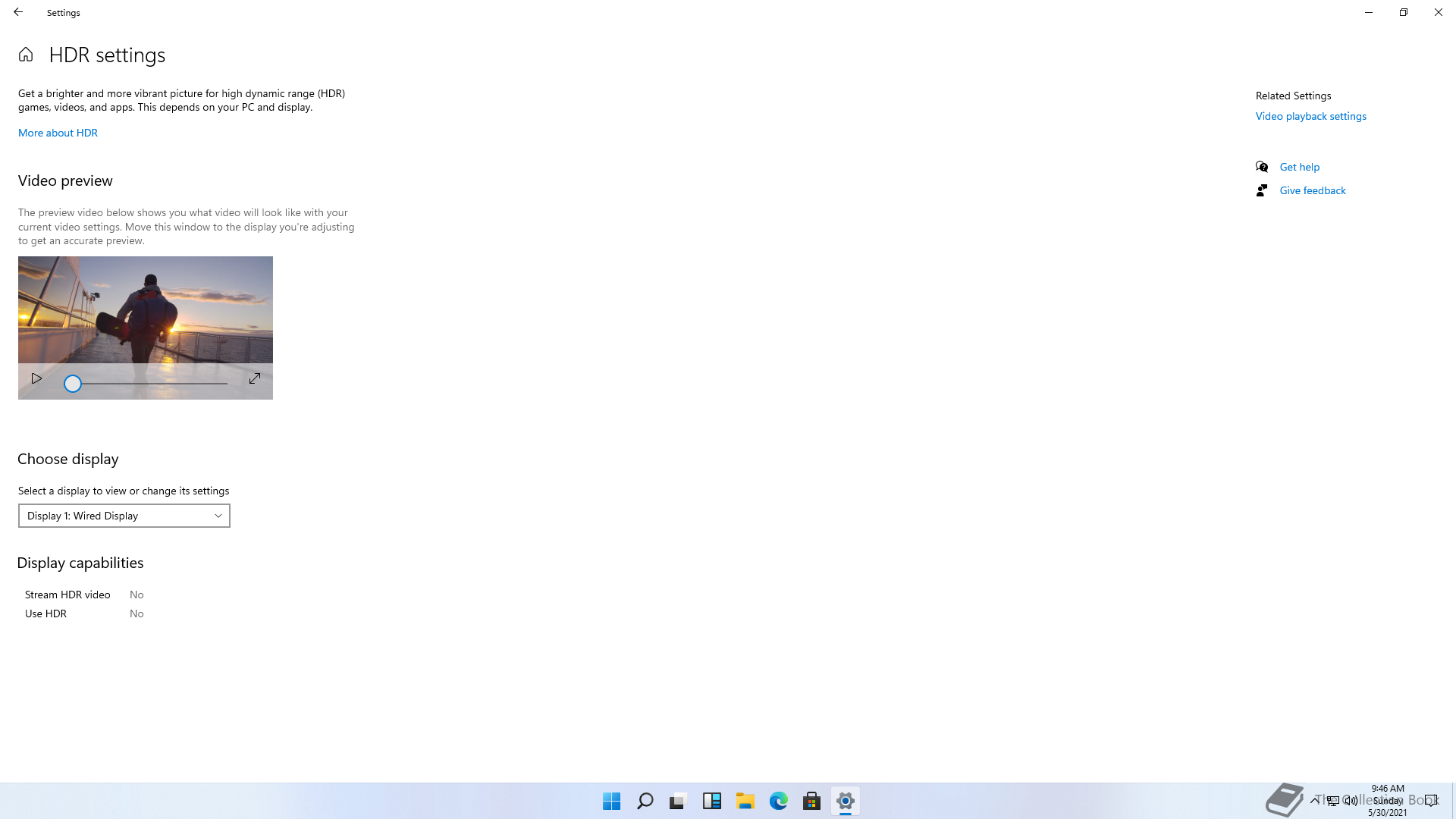
Task: Click the Give feedback person icon
Action: (x=1262, y=190)
